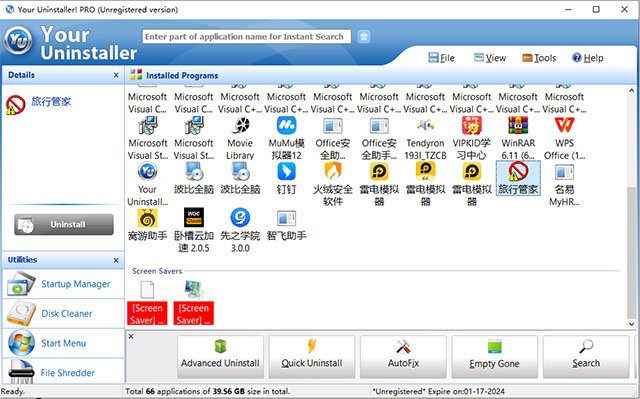
Task: Select the VIPKID学习中心 program icon
Action: [x=472, y=126]
